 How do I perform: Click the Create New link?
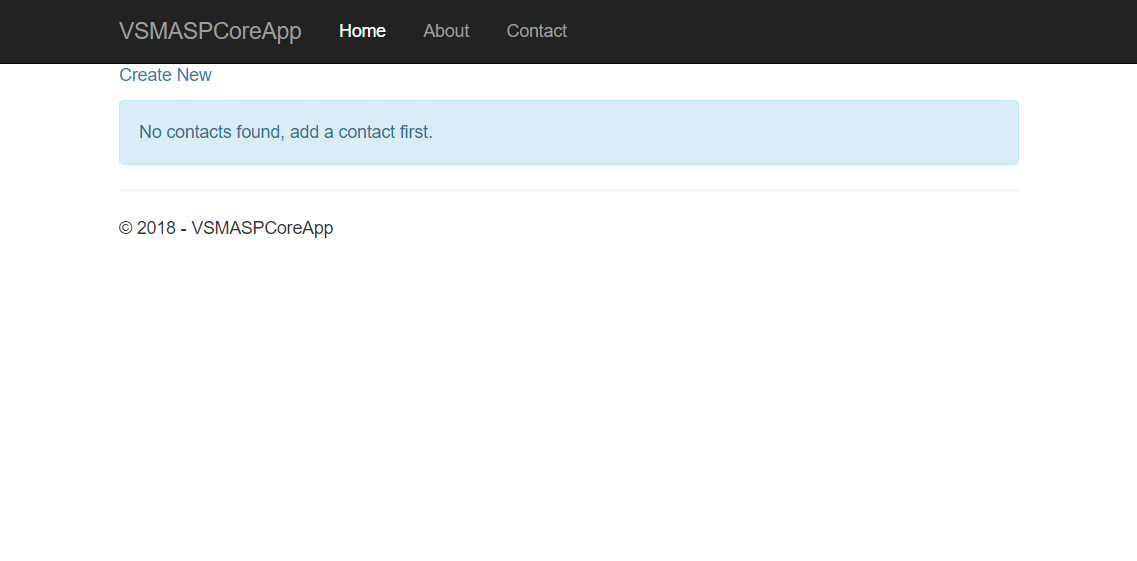pyautogui.click(x=165, y=75)
